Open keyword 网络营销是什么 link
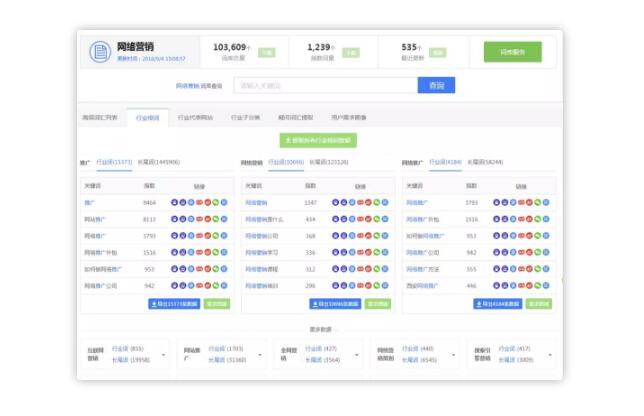The image size is (644, 416). tap(264, 220)
